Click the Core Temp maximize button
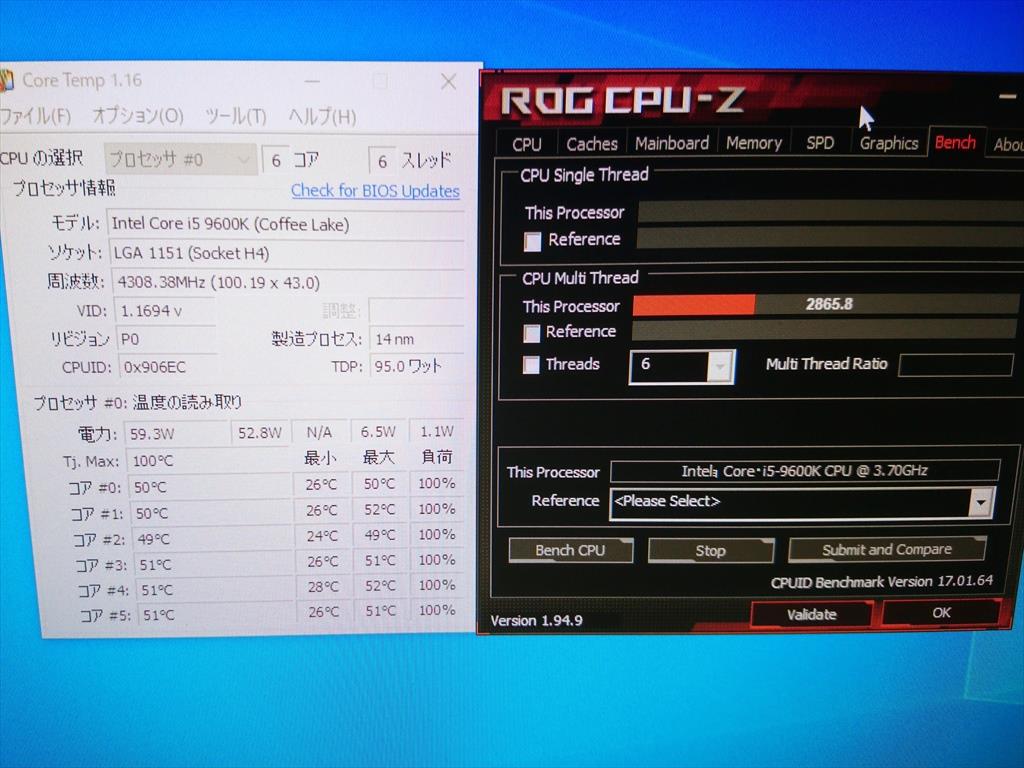The height and width of the screenshot is (768, 1024). click(x=379, y=82)
